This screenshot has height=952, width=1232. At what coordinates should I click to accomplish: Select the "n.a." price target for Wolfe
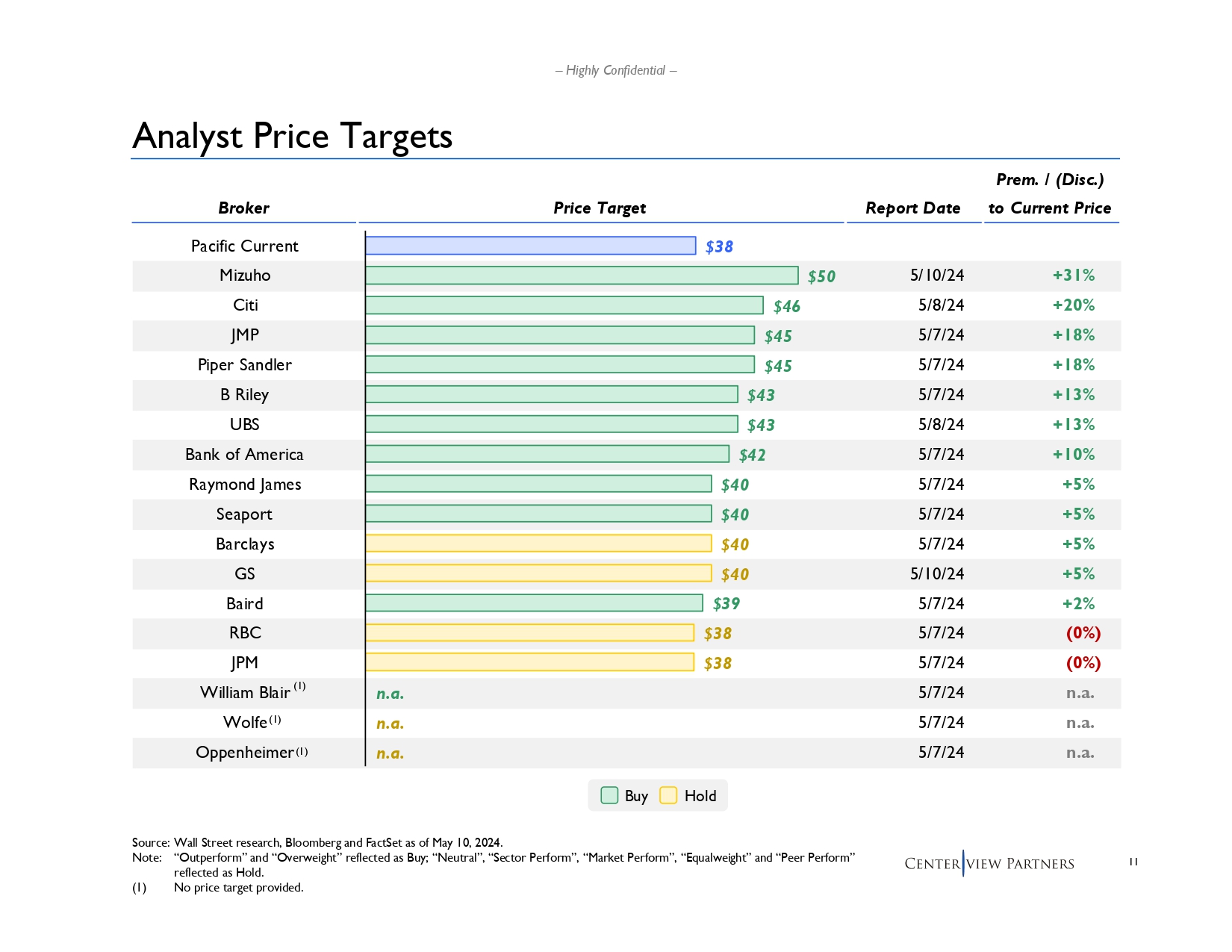tap(390, 724)
